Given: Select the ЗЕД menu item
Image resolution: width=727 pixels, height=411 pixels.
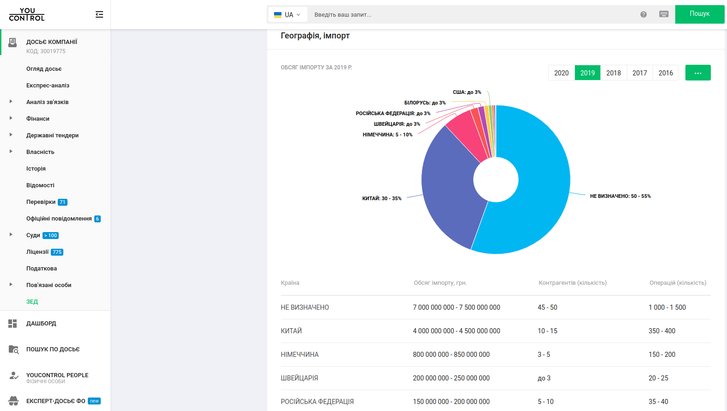Looking at the screenshot, I should [x=32, y=302].
